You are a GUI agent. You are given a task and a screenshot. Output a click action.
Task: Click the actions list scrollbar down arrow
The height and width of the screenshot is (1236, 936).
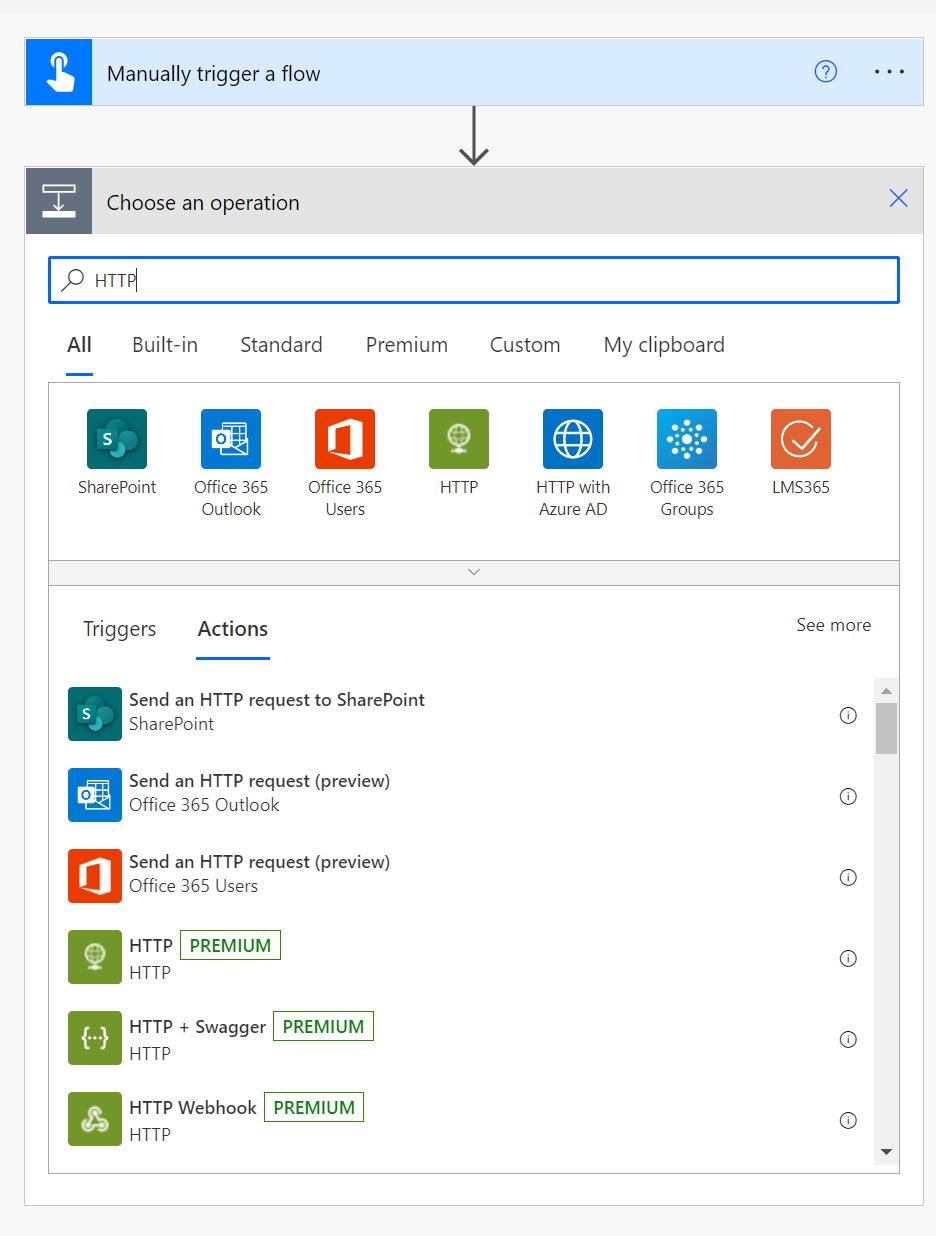pos(886,1152)
